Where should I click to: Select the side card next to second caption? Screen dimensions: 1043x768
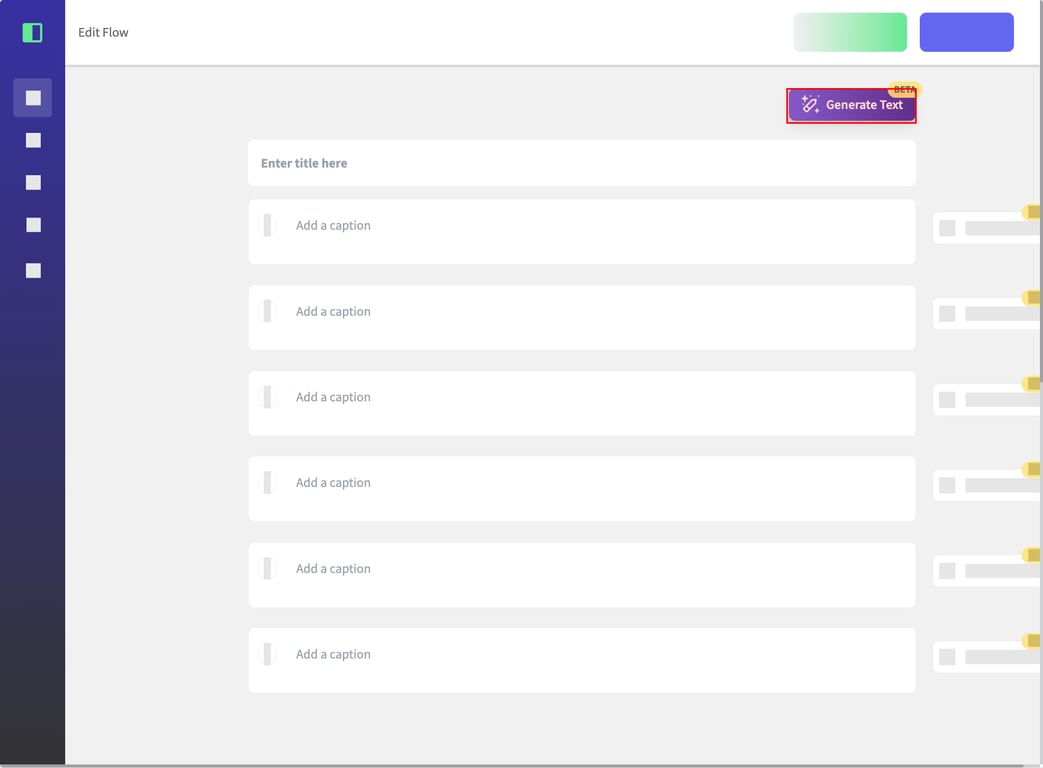point(986,314)
